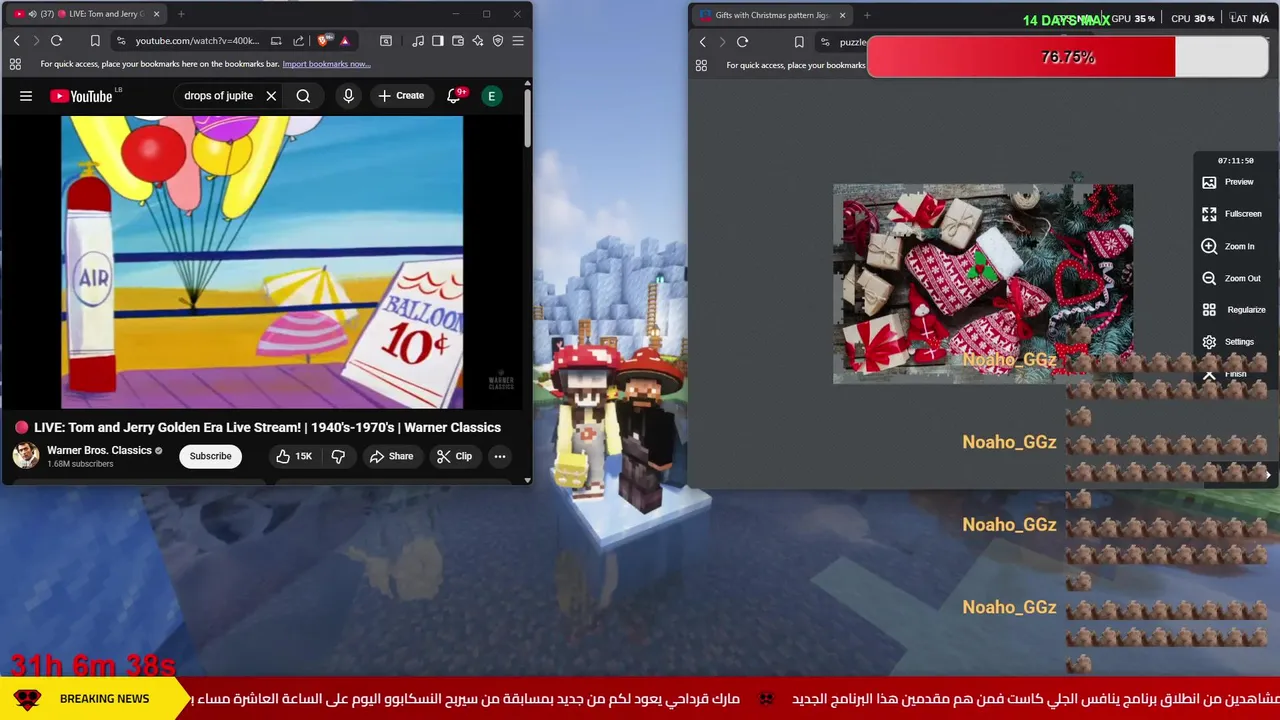The height and width of the screenshot is (720, 1280).
Task: Click the Tom and Jerry video player
Action: click(x=262, y=262)
